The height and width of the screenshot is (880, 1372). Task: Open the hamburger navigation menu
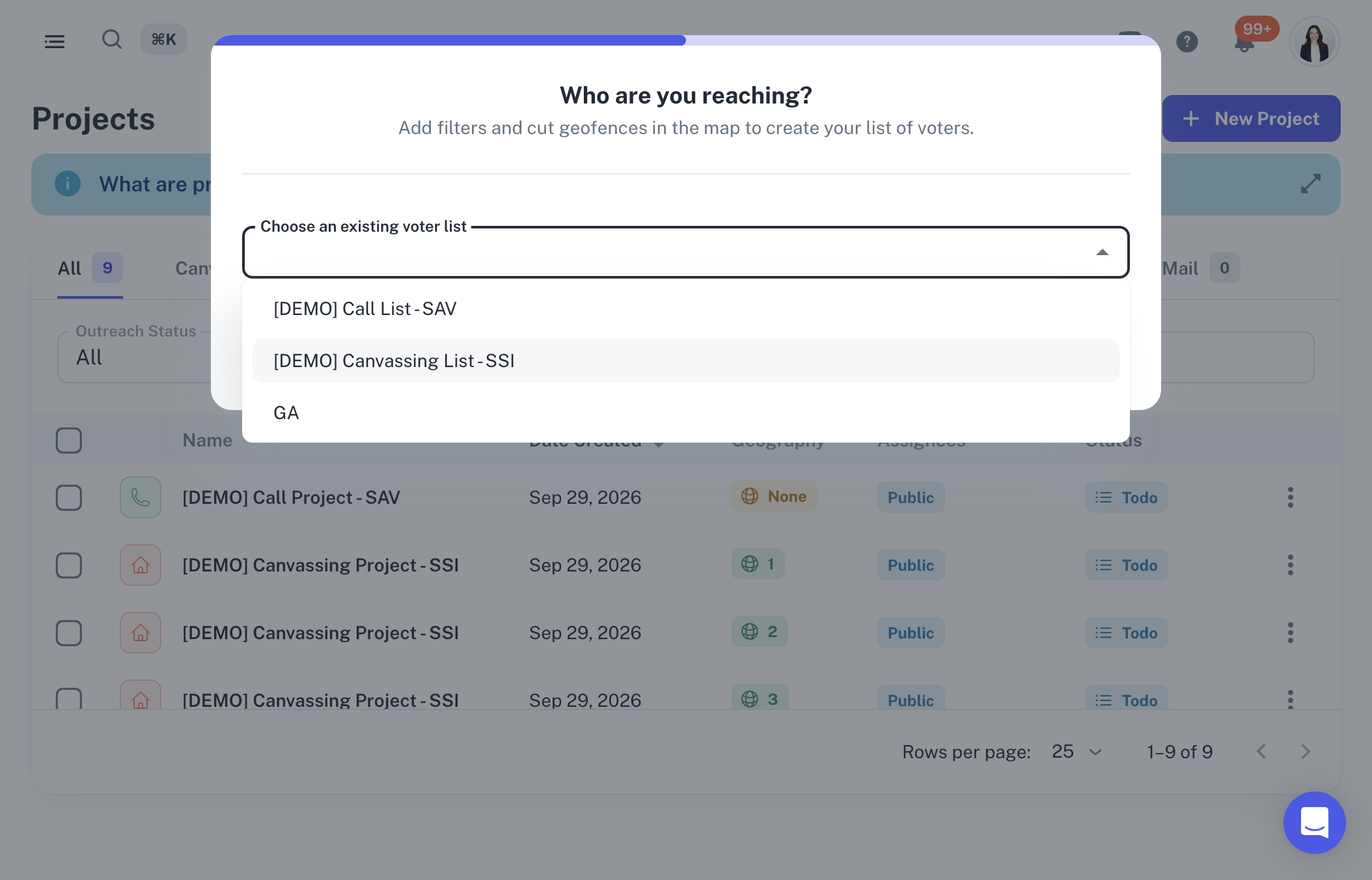click(55, 42)
